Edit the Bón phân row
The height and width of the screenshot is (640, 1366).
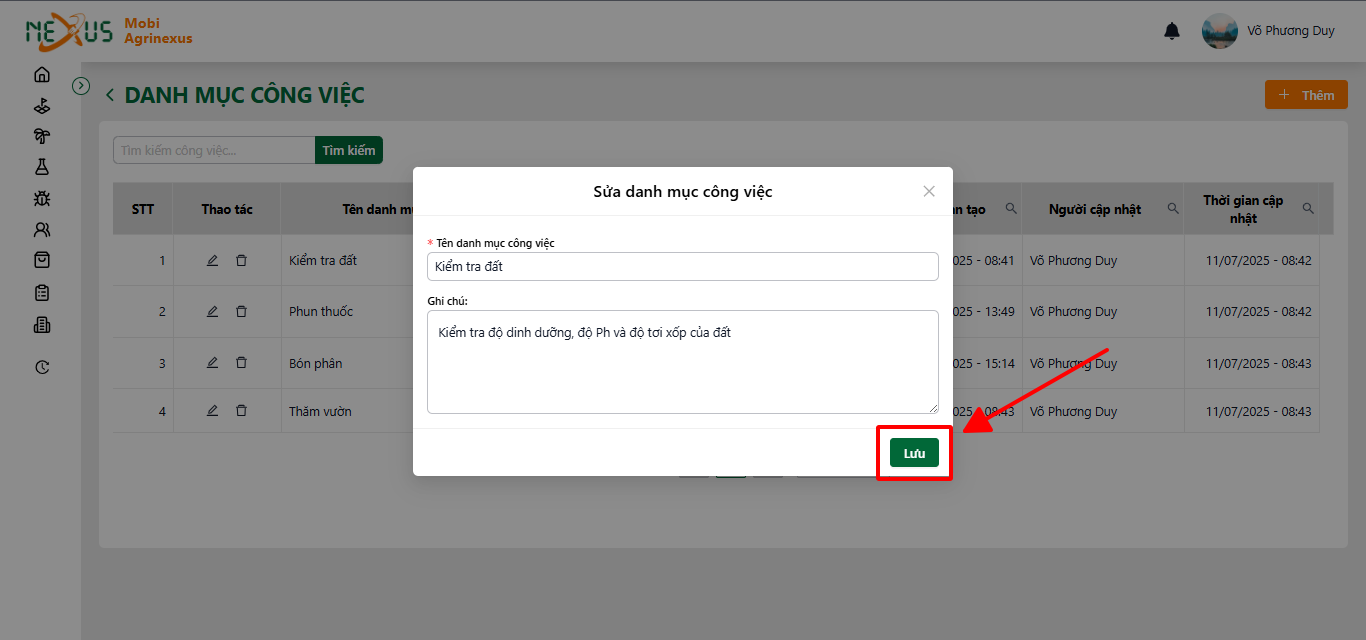click(x=212, y=363)
